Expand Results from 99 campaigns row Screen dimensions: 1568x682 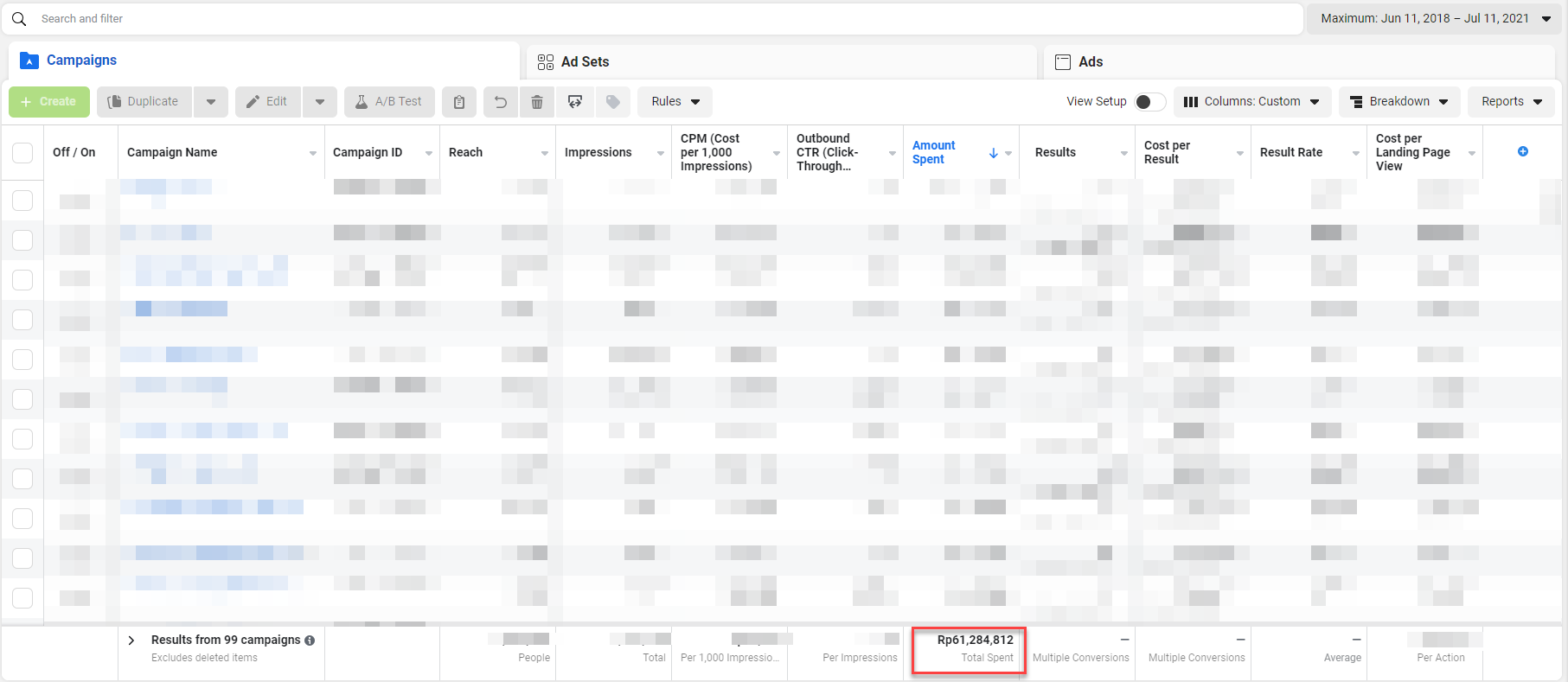point(131,641)
